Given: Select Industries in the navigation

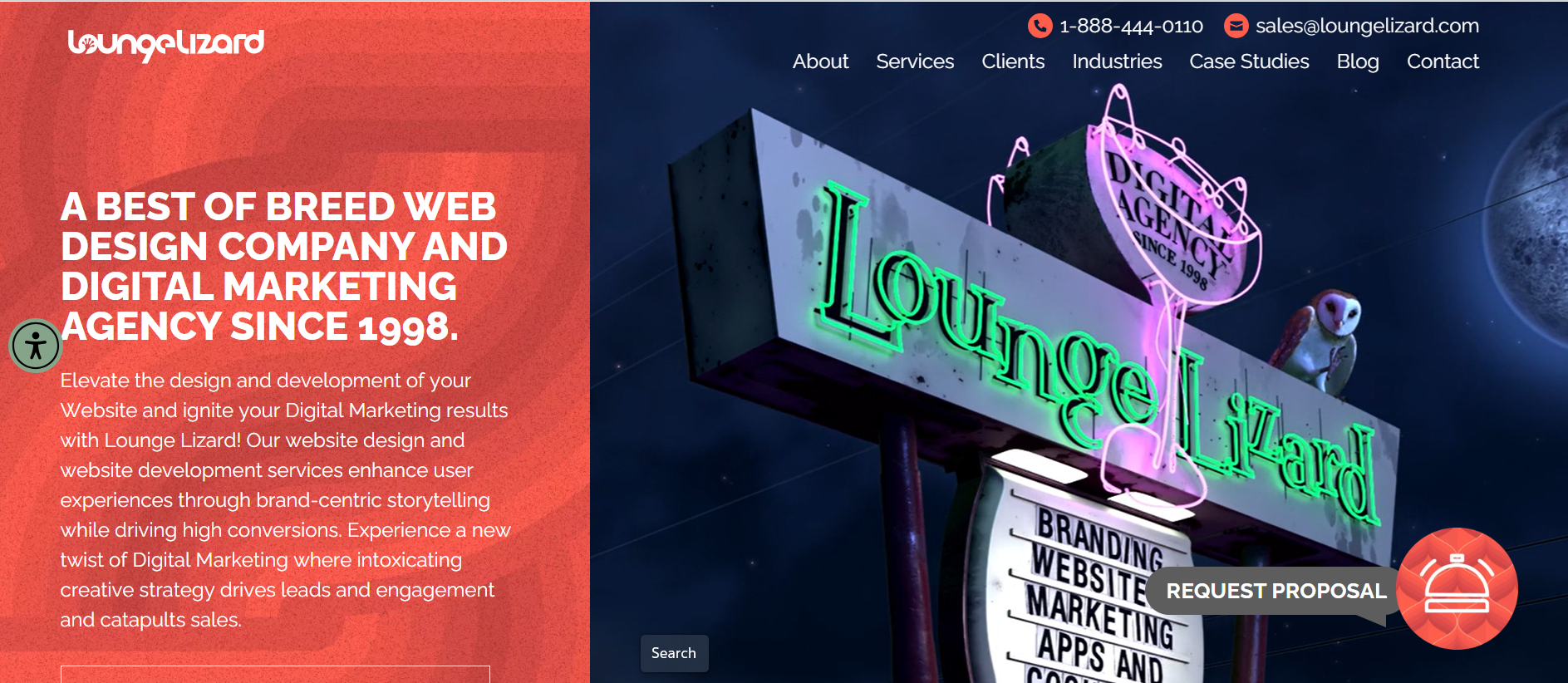Looking at the screenshot, I should pyautogui.click(x=1117, y=61).
